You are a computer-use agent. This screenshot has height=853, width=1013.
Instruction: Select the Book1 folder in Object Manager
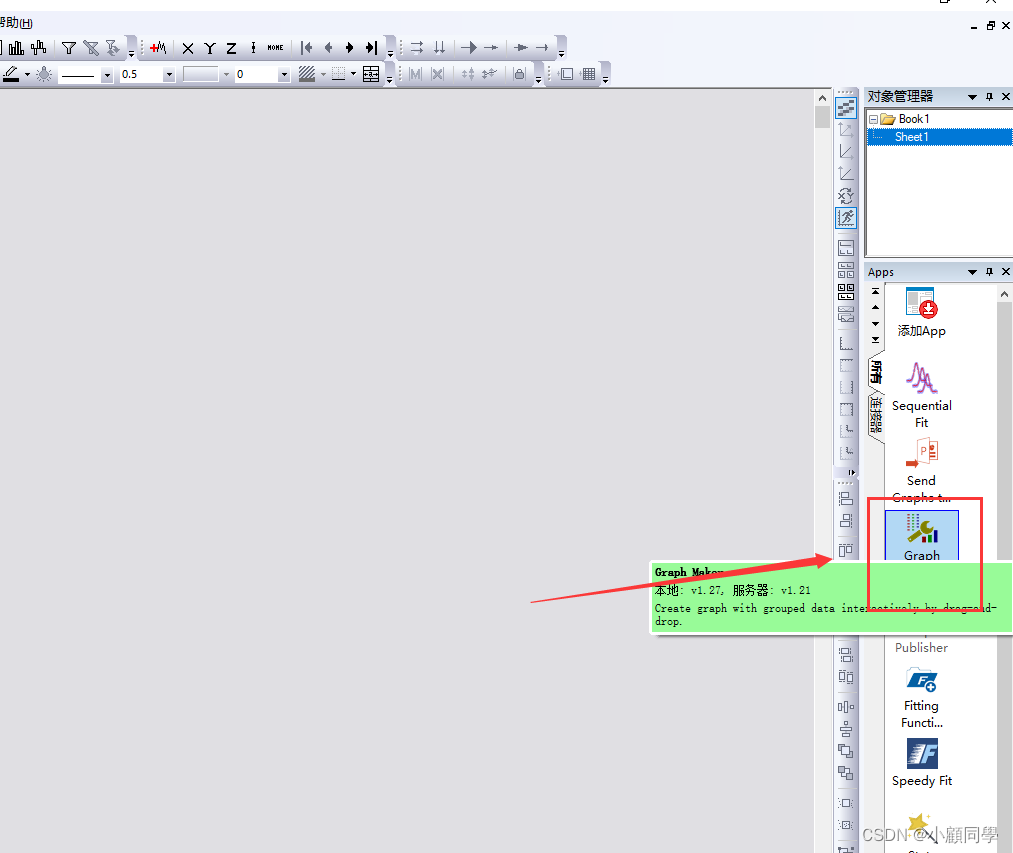[906, 119]
